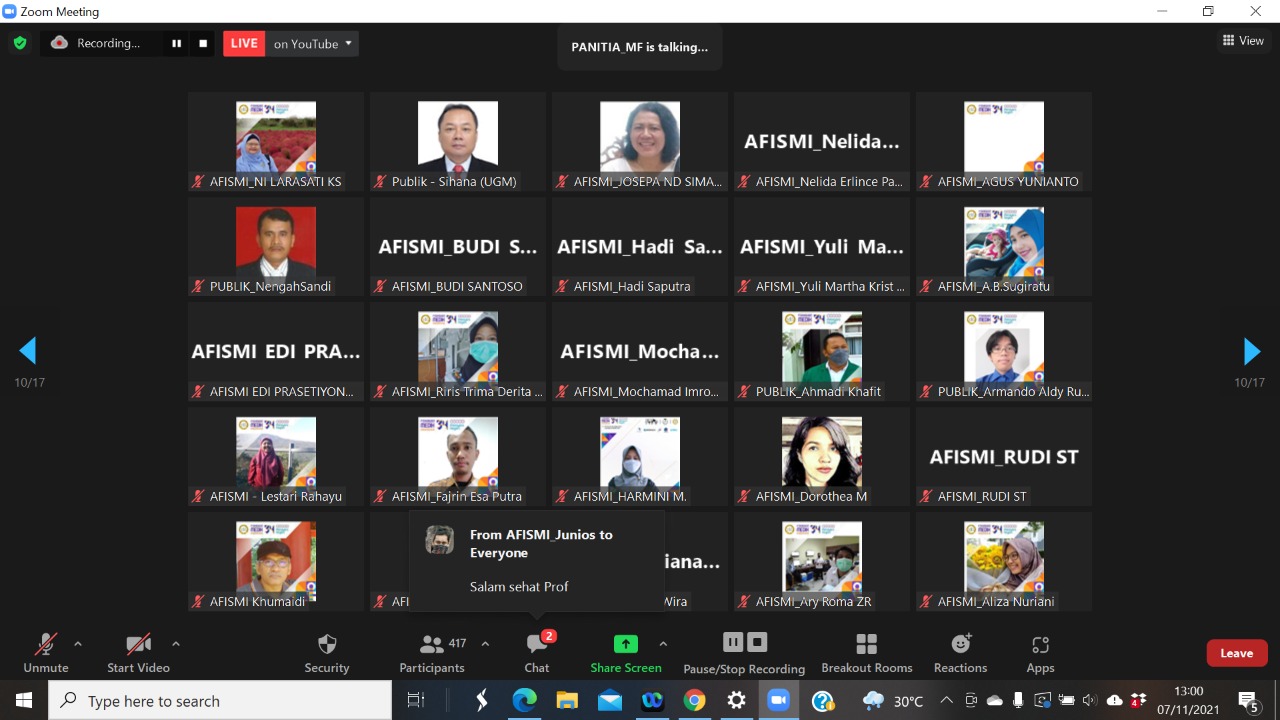Open the Participants panel
Viewport: 1280px width, 720px height.
coord(432,645)
